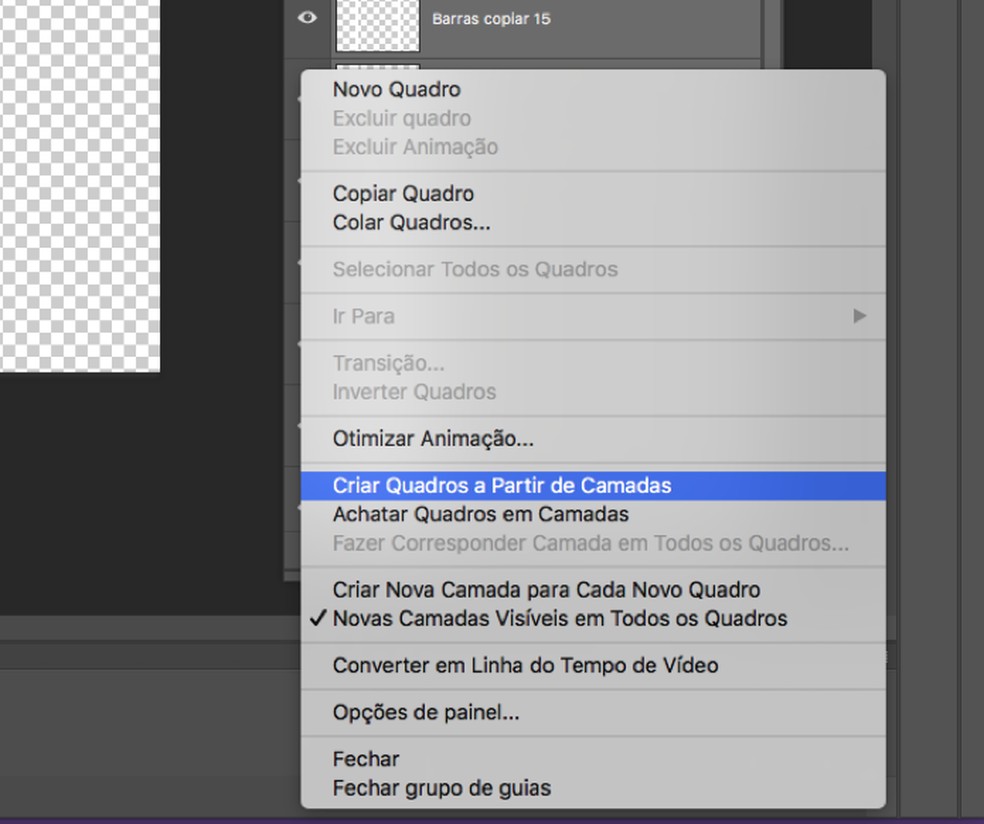Toggle Novas Camadas Visíveis em Todos os Quadros
Image resolution: width=984 pixels, height=824 pixels.
click(593, 618)
